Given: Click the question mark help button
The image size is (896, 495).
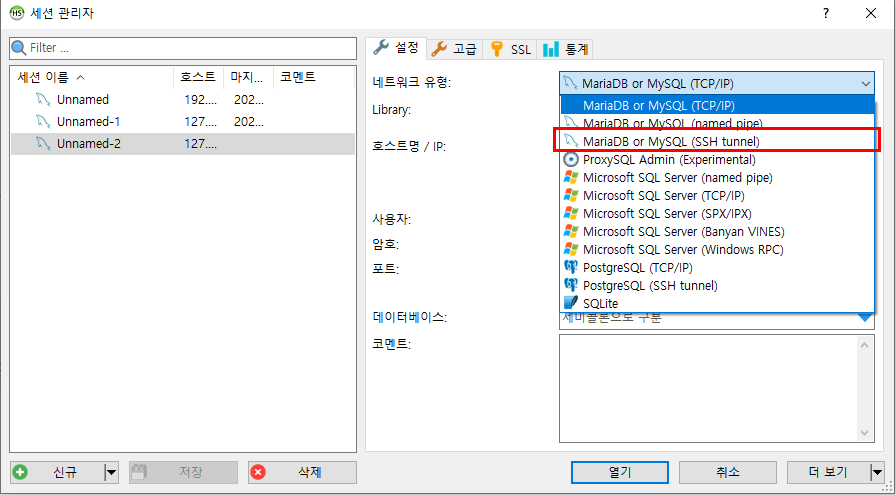Looking at the screenshot, I should click(826, 14).
